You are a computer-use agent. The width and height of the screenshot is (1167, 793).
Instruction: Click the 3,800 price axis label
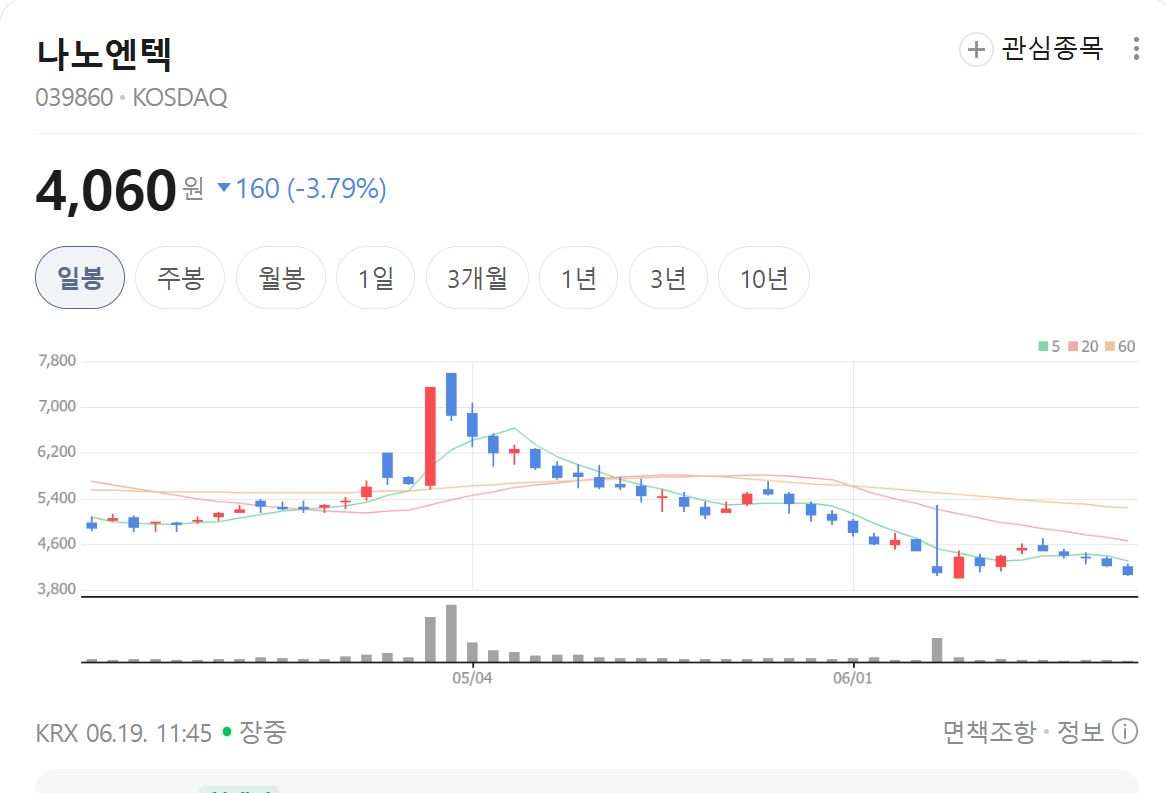coord(57,589)
